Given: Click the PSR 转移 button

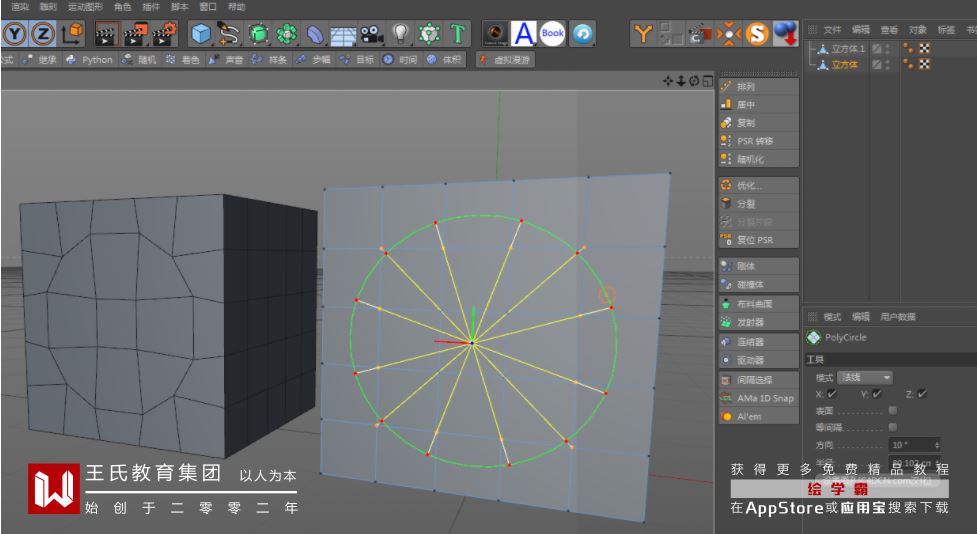Looking at the screenshot, I should 758,141.
